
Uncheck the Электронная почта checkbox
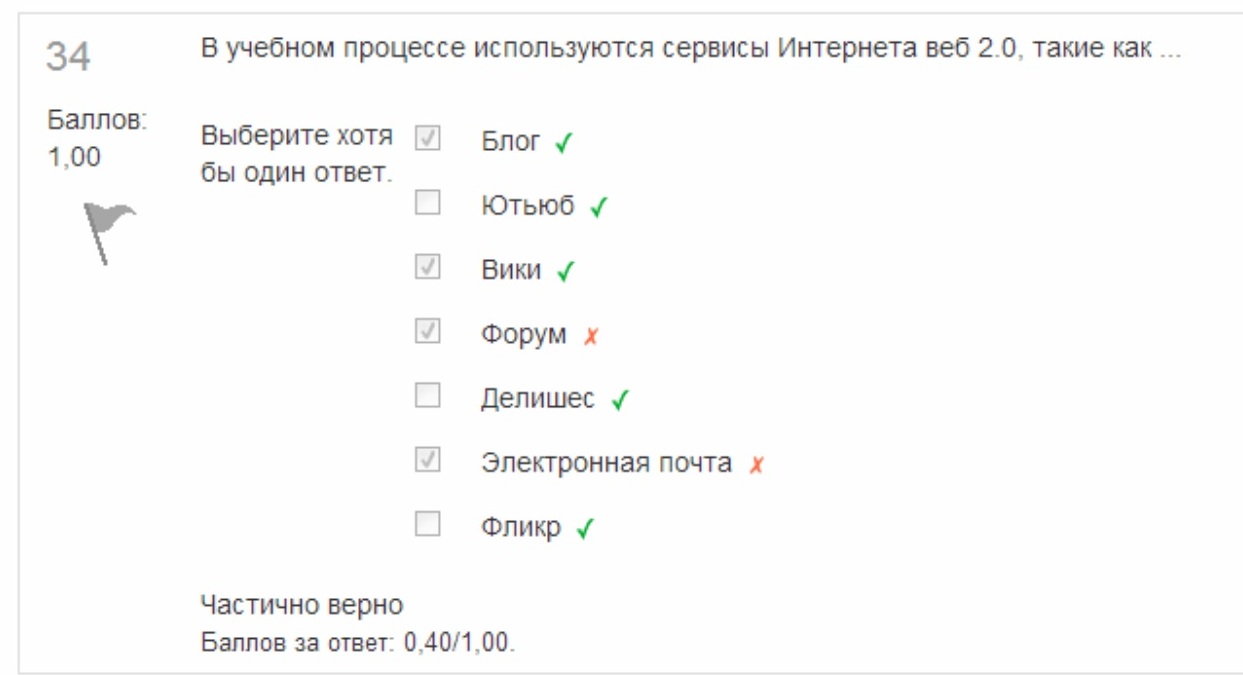pos(428,460)
